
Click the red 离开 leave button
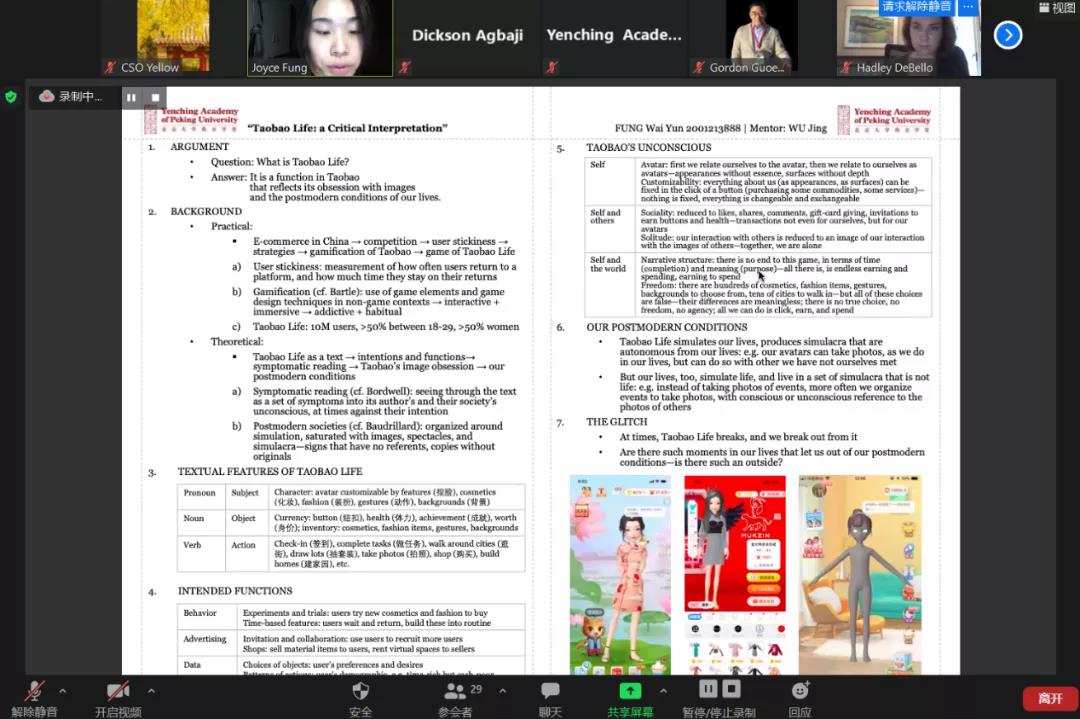tap(1049, 698)
